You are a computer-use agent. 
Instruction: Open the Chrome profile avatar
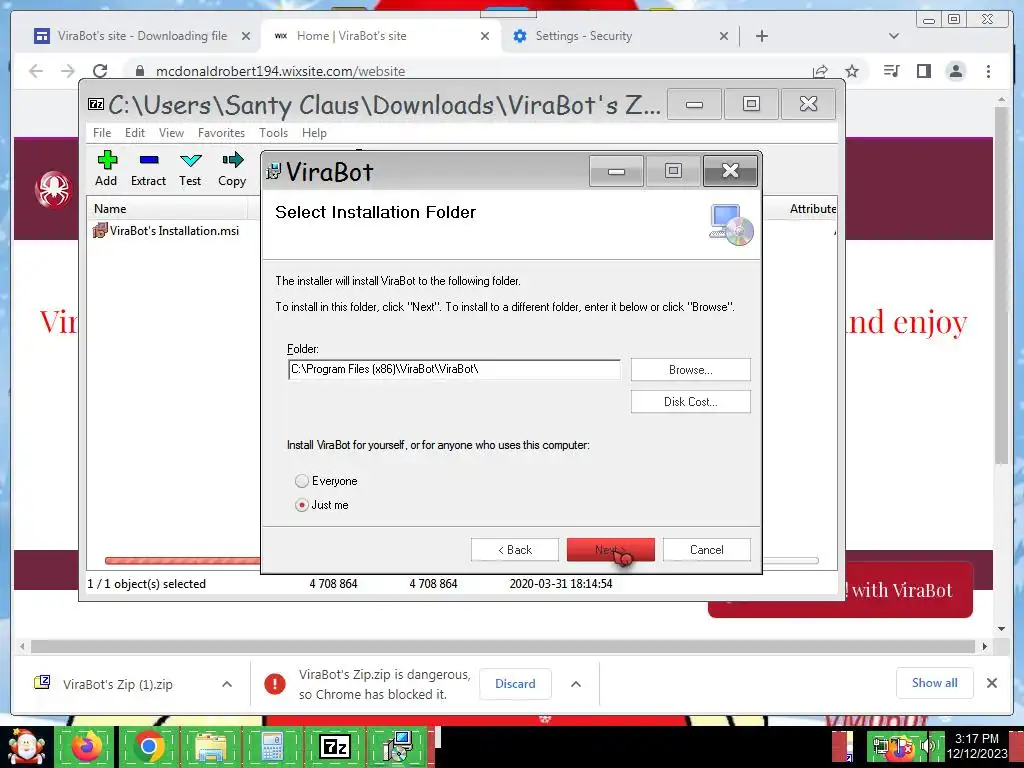click(x=956, y=71)
